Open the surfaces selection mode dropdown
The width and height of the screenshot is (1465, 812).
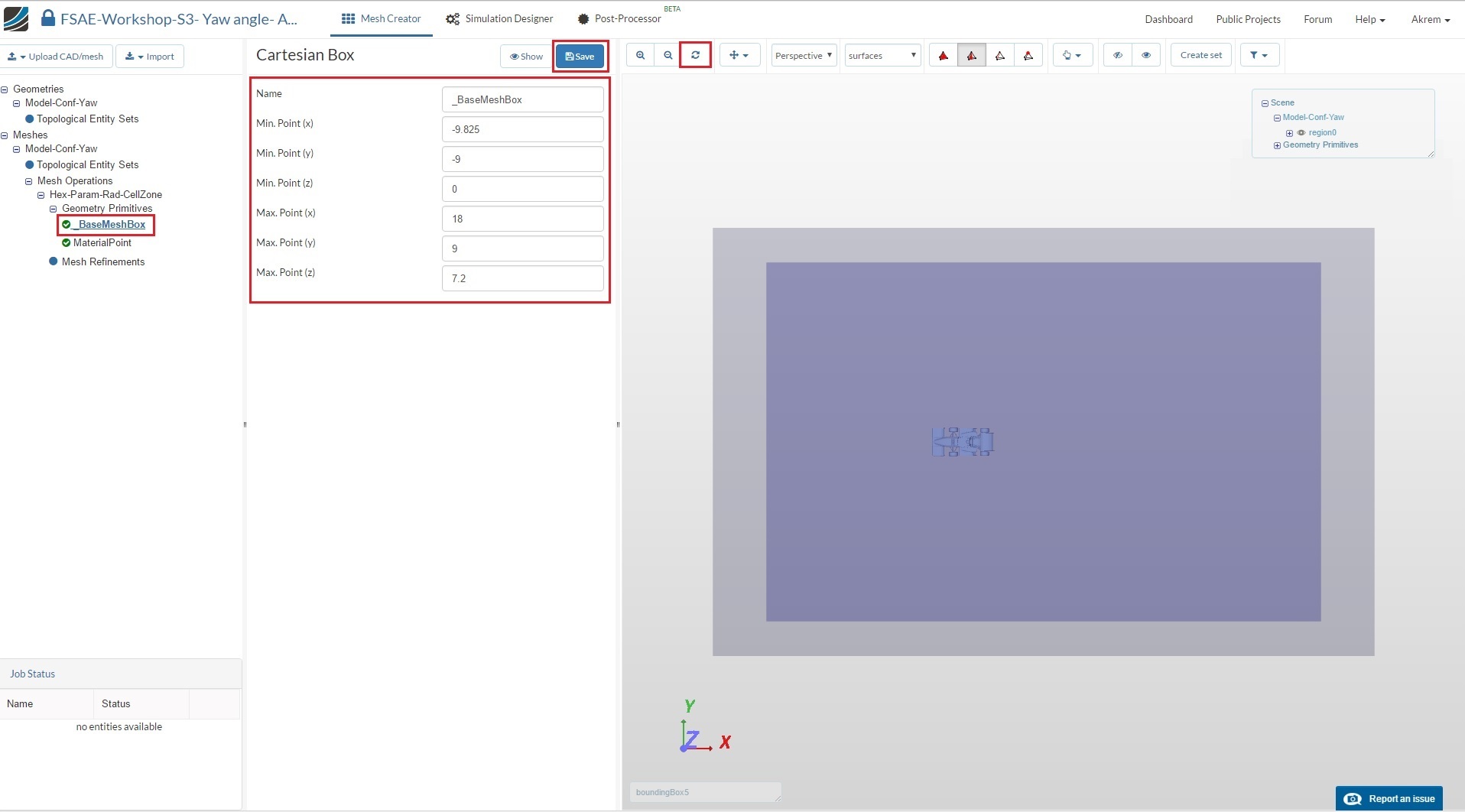click(x=882, y=55)
